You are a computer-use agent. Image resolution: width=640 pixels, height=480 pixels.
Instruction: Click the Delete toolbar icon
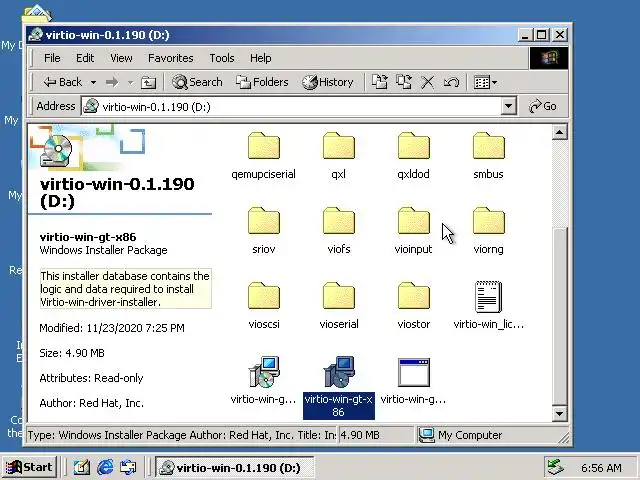pos(427,82)
